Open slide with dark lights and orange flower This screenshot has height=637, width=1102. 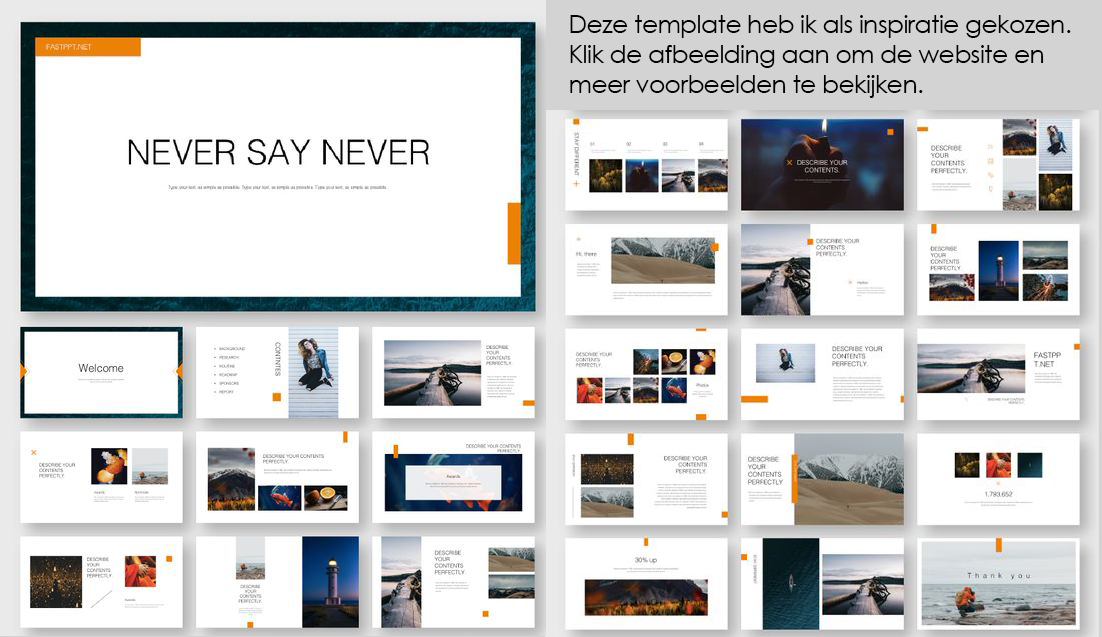pos(101,582)
